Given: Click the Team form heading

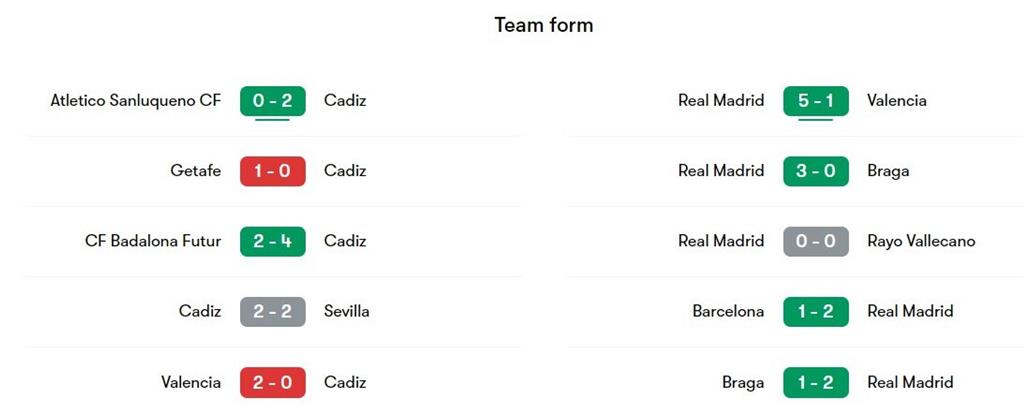Looking at the screenshot, I should [x=543, y=25].
